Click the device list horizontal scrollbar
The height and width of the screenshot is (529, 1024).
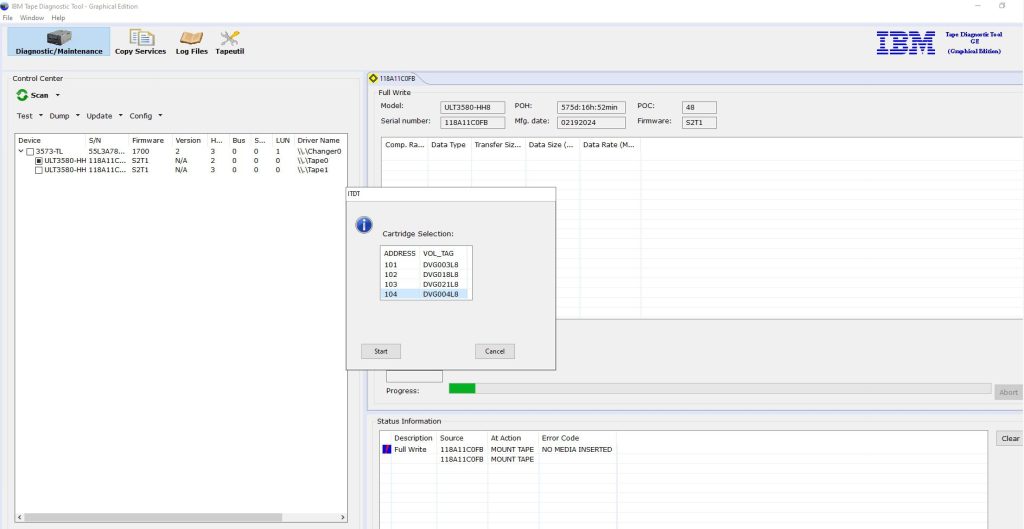point(153,517)
